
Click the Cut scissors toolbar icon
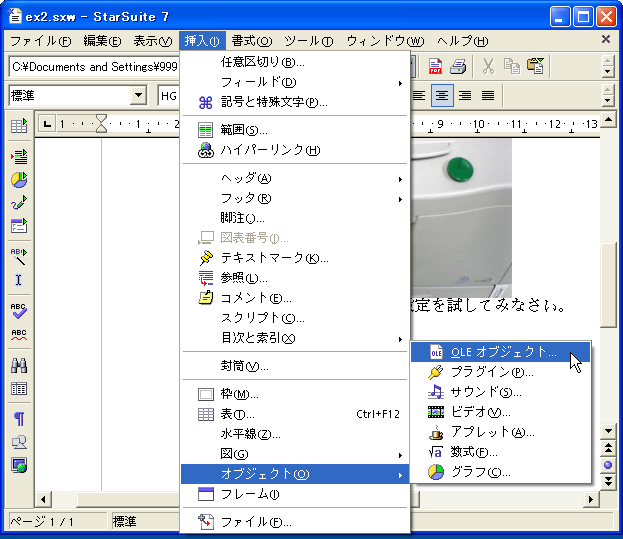488,66
